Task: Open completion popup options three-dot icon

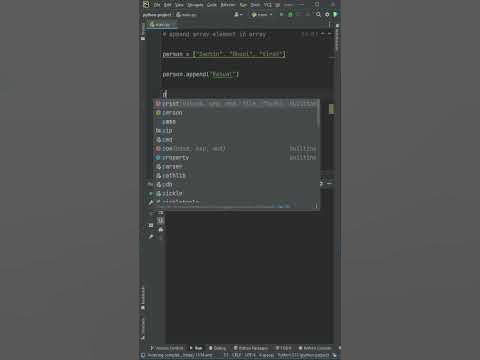Action: pyautogui.click(x=316, y=206)
